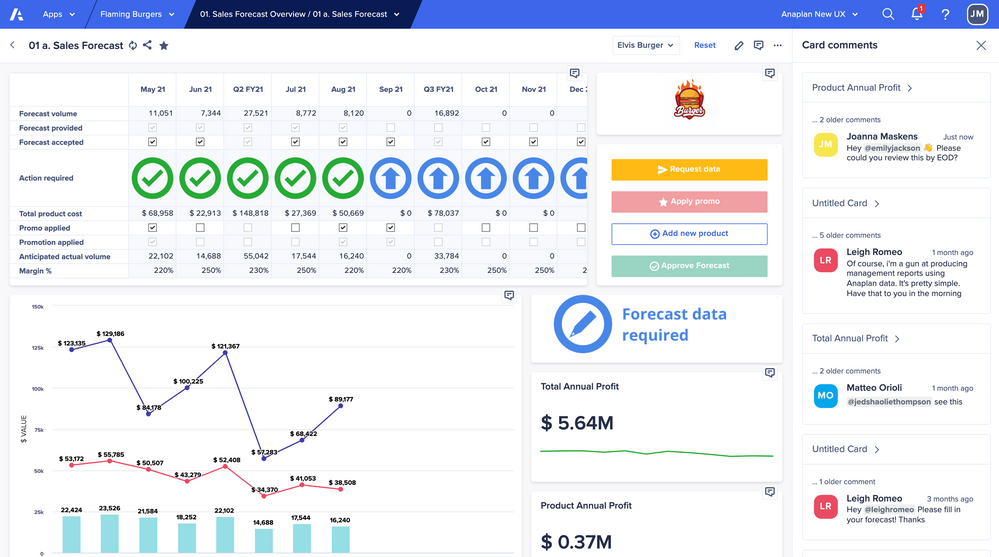Uncheck Forecast accepted for May 21

pos(153,142)
